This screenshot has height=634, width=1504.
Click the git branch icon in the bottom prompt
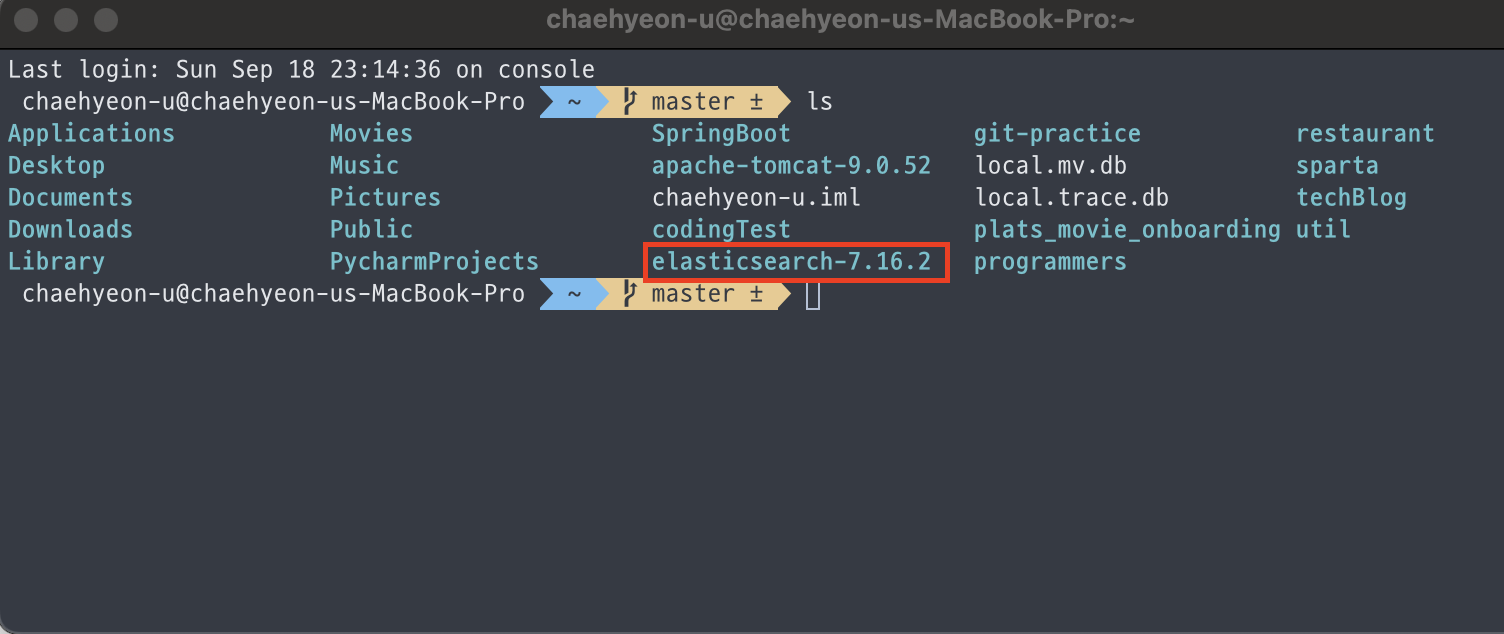point(630,294)
